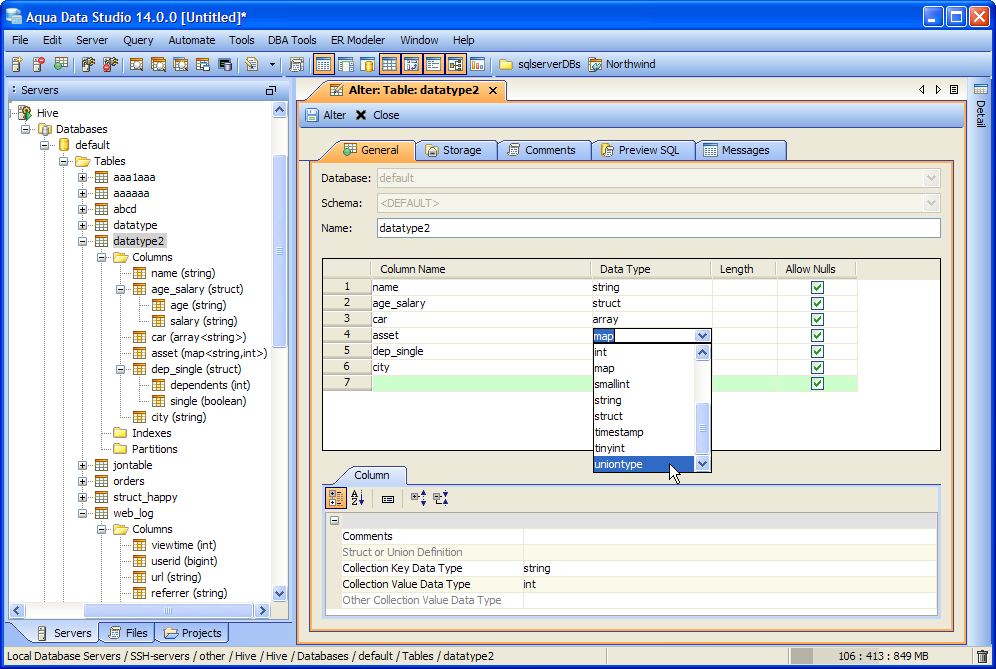
Task: Open the DBA Tools menu
Action: (x=292, y=40)
